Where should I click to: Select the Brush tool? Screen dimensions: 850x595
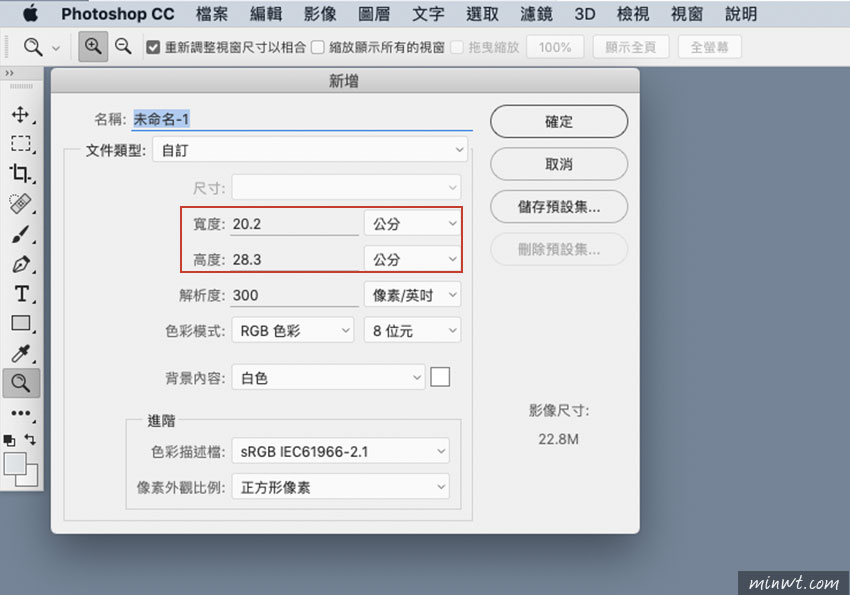[x=21, y=234]
